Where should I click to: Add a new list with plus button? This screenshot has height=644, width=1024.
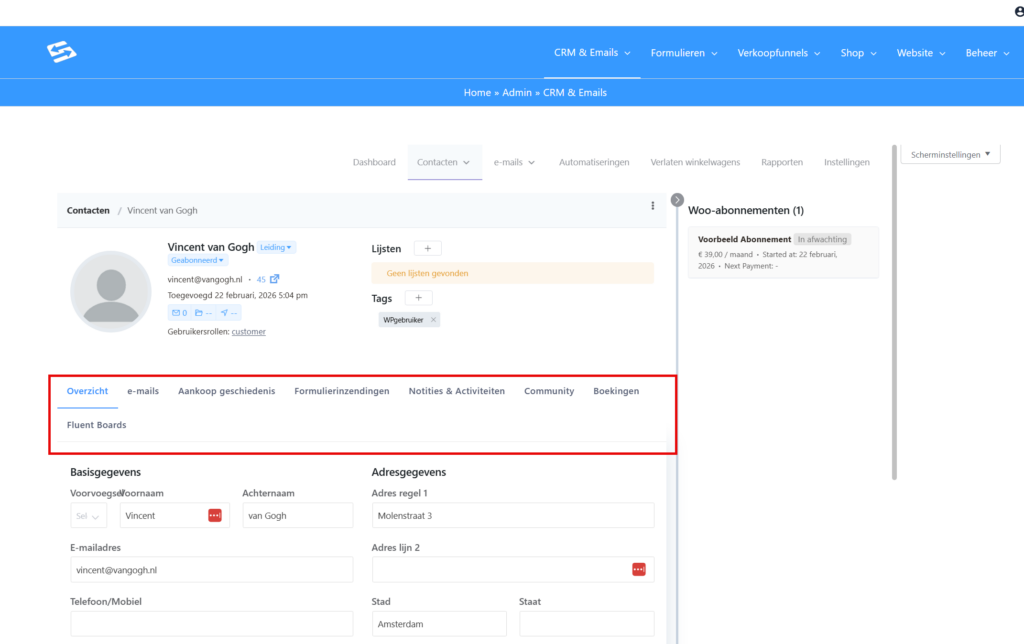[x=426, y=248]
